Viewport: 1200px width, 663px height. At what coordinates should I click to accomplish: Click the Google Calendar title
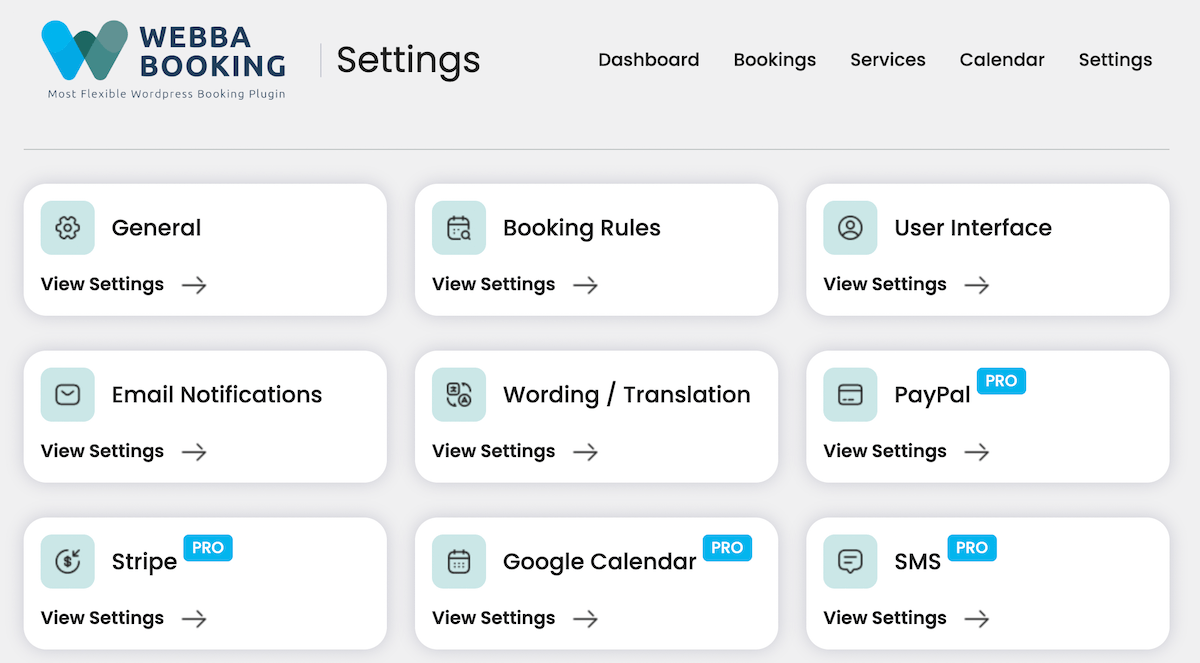(x=600, y=562)
